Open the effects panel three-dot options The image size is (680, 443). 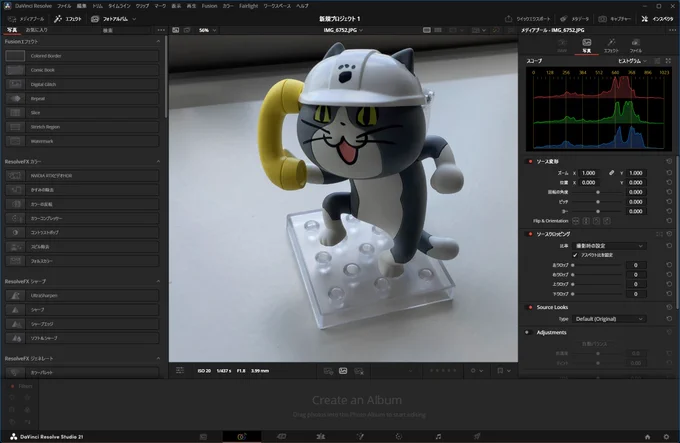[x=161, y=30]
